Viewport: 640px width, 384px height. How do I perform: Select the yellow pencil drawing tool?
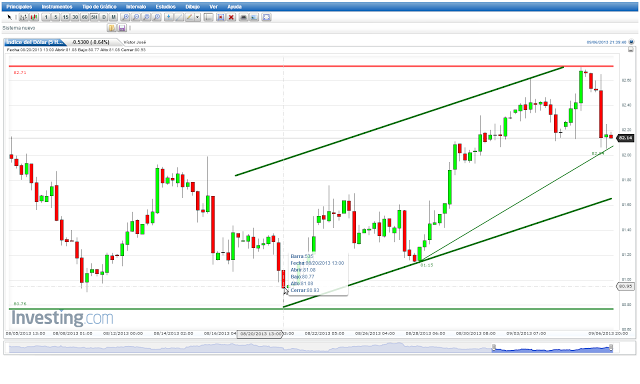(189, 17)
